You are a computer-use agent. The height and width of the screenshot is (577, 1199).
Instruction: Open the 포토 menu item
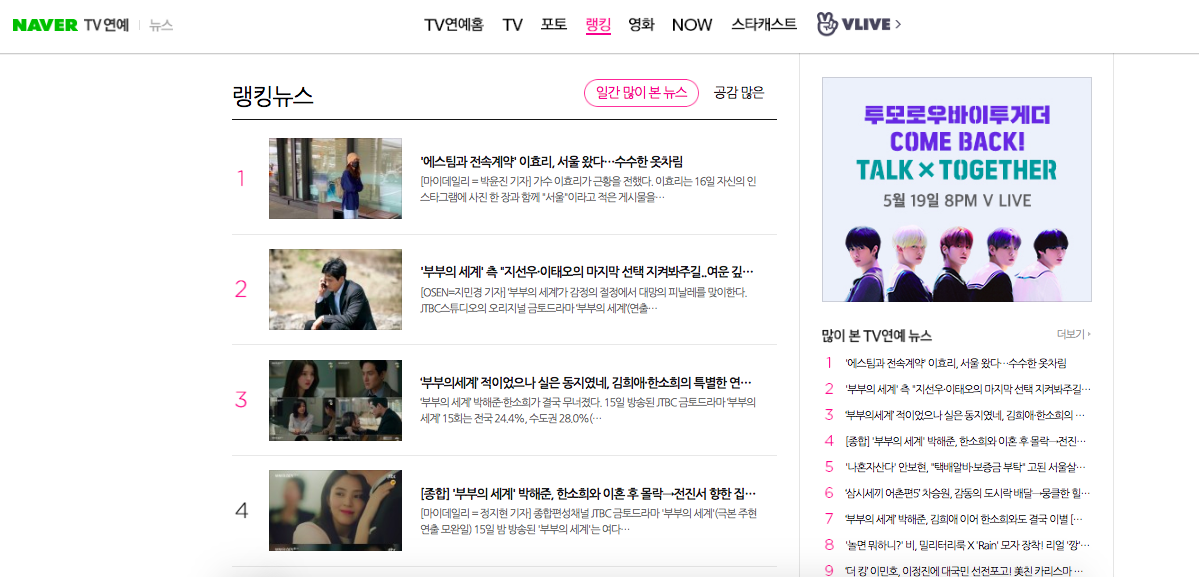click(x=554, y=24)
